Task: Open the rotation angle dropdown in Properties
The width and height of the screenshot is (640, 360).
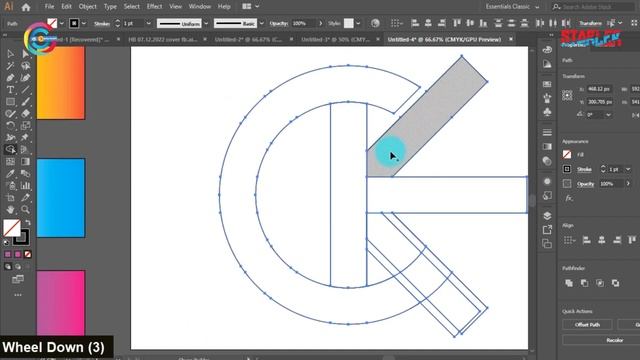Action: 609,115
